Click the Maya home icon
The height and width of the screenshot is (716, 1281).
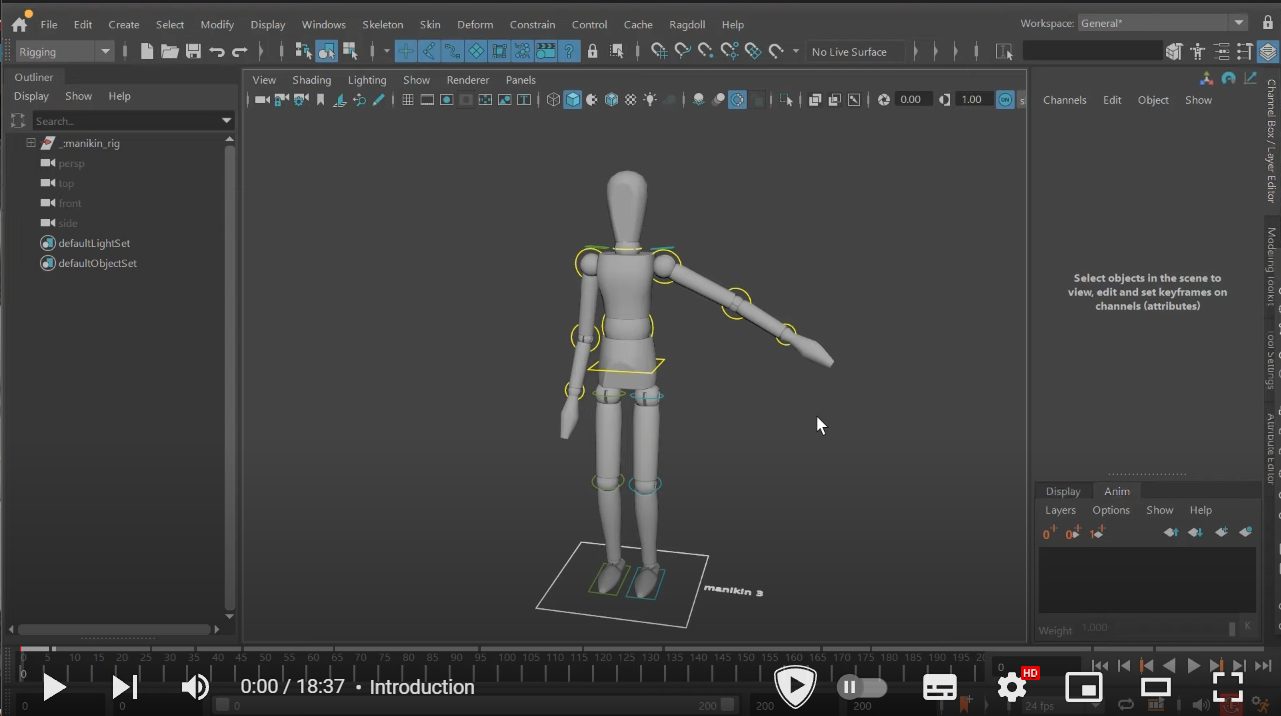pyautogui.click(x=19, y=24)
